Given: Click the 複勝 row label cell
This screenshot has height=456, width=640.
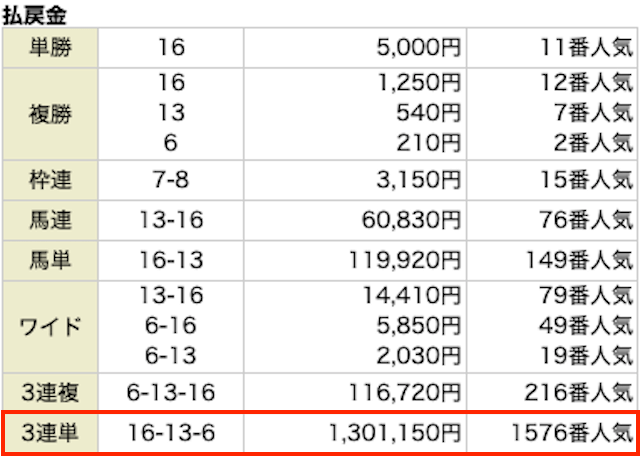Looking at the screenshot, I should tap(50, 112).
